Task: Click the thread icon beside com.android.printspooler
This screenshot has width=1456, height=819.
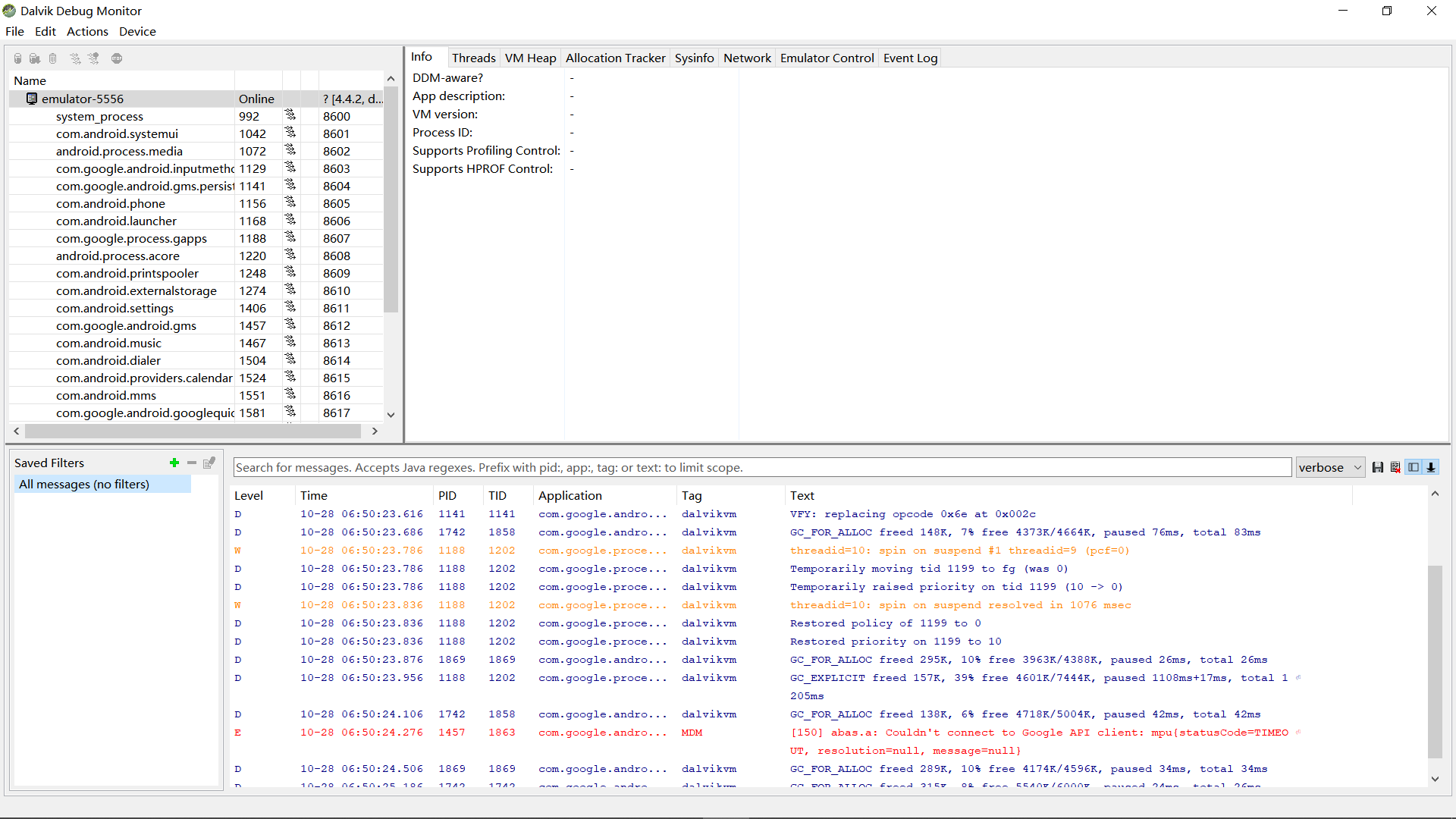Action: pos(290,273)
